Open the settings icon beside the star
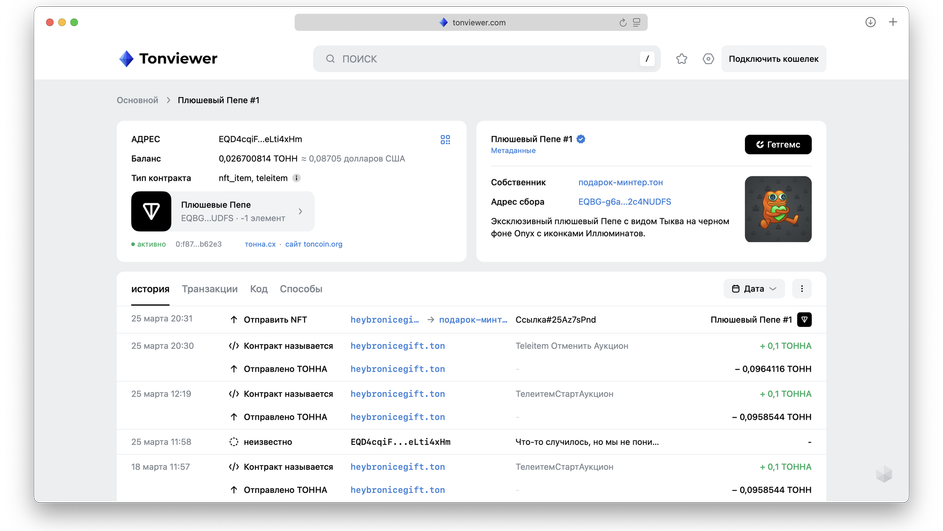 click(x=708, y=59)
